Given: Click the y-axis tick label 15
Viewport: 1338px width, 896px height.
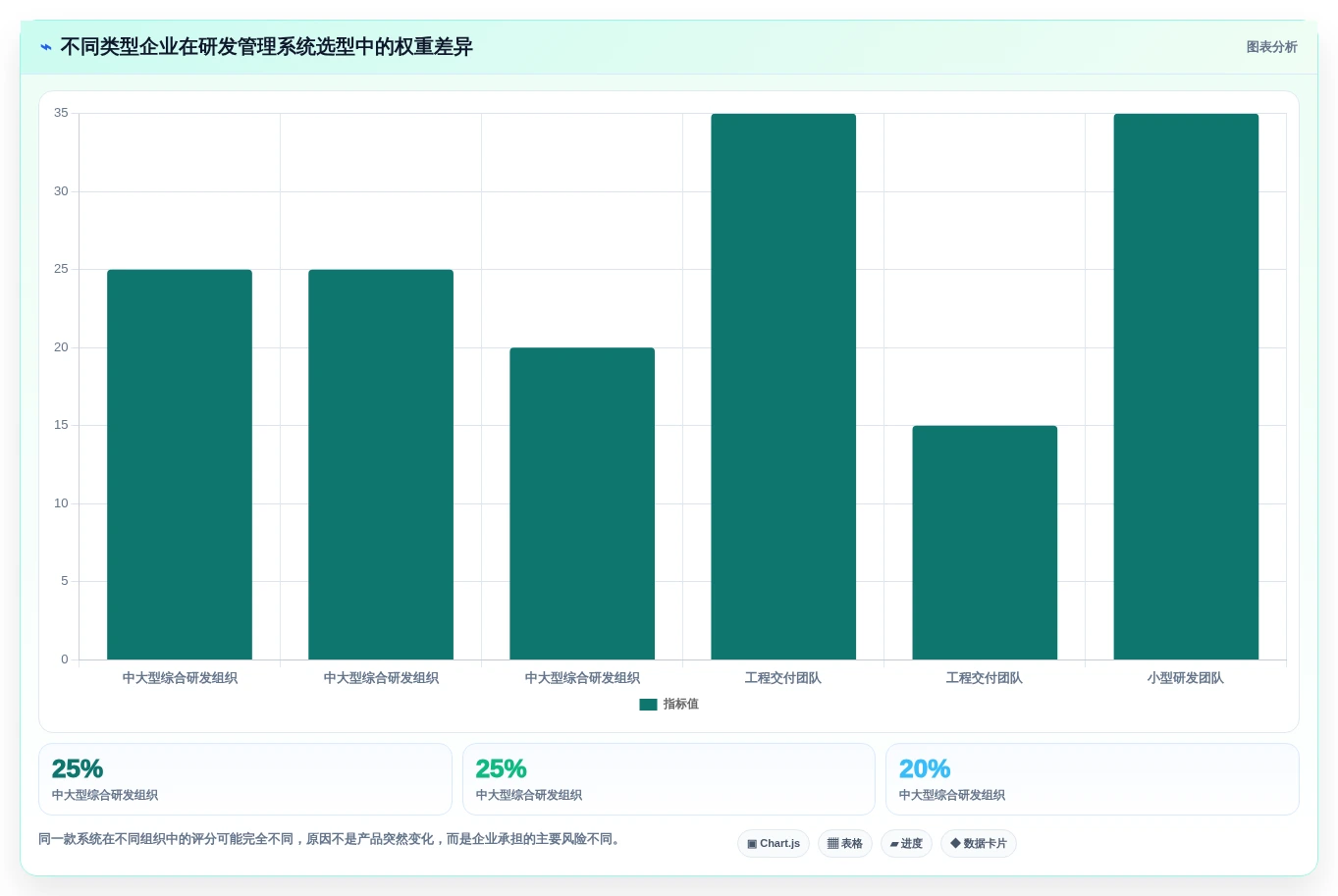Looking at the screenshot, I should coord(61,425).
